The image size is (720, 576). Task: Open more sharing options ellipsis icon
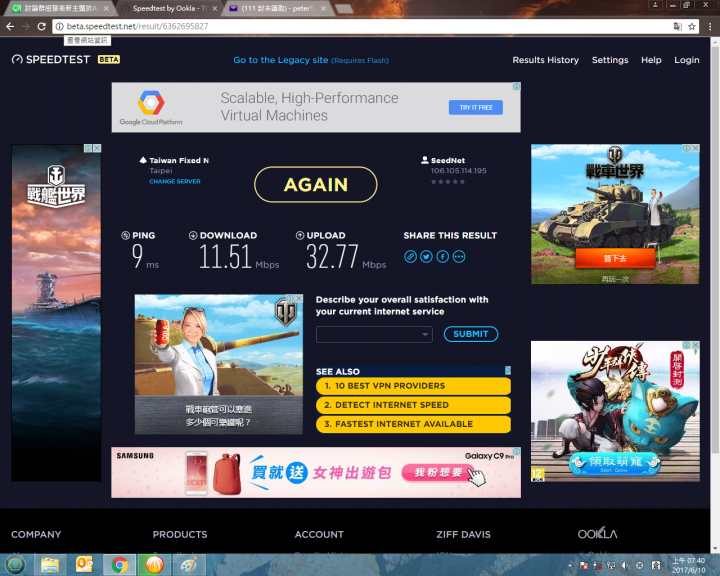tap(459, 256)
